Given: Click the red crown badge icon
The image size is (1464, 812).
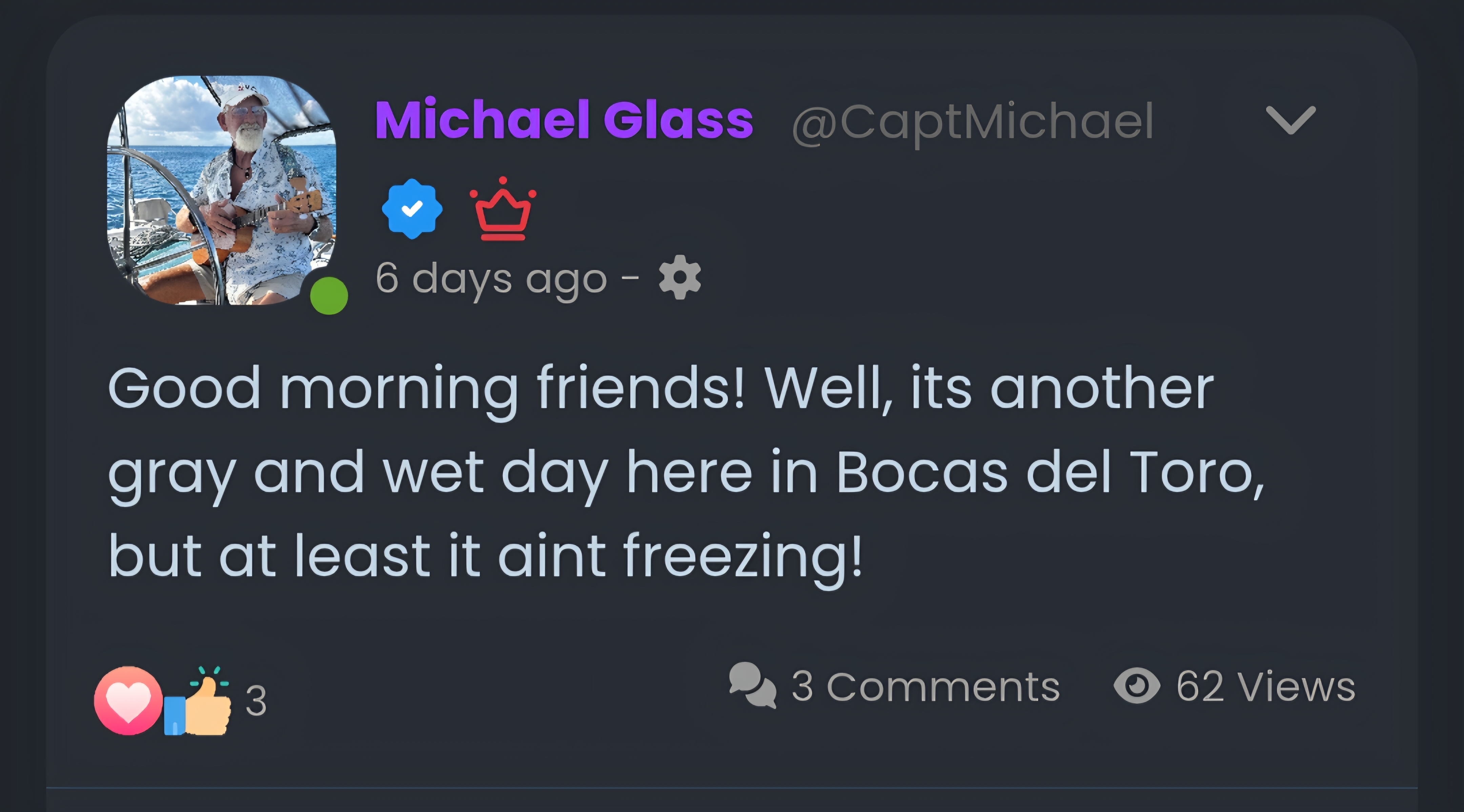Looking at the screenshot, I should pos(502,210).
